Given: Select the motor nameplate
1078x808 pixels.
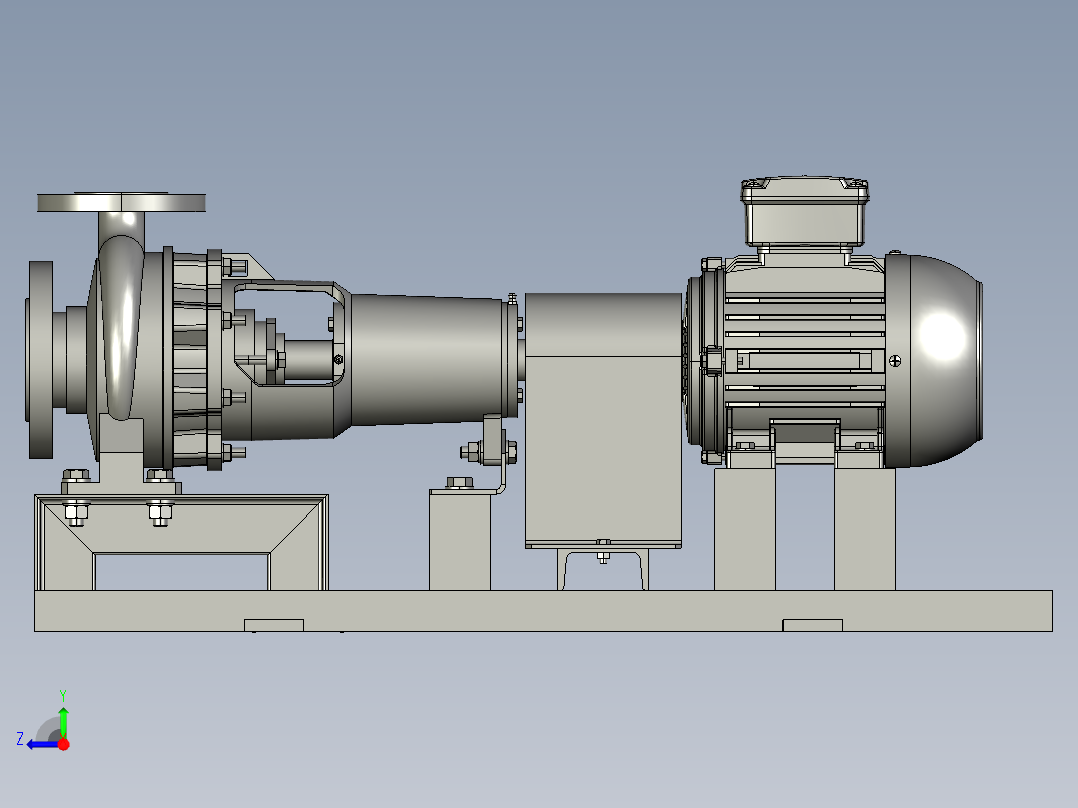Looking at the screenshot, I should (804, 360).
